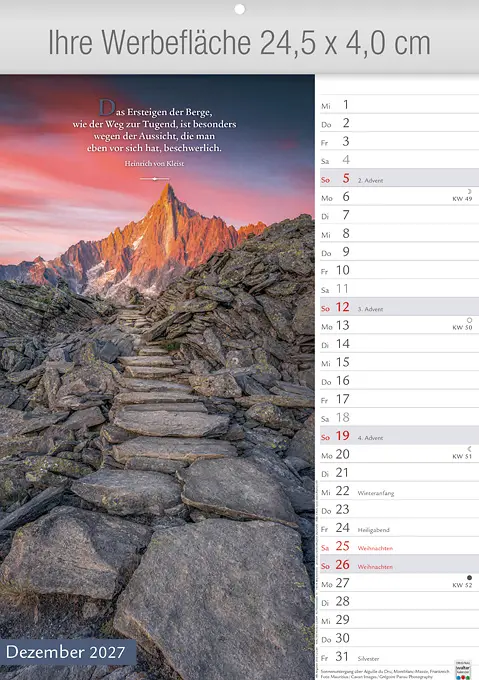Click the "KW 51" week label
479x680 pixels.
462,456
